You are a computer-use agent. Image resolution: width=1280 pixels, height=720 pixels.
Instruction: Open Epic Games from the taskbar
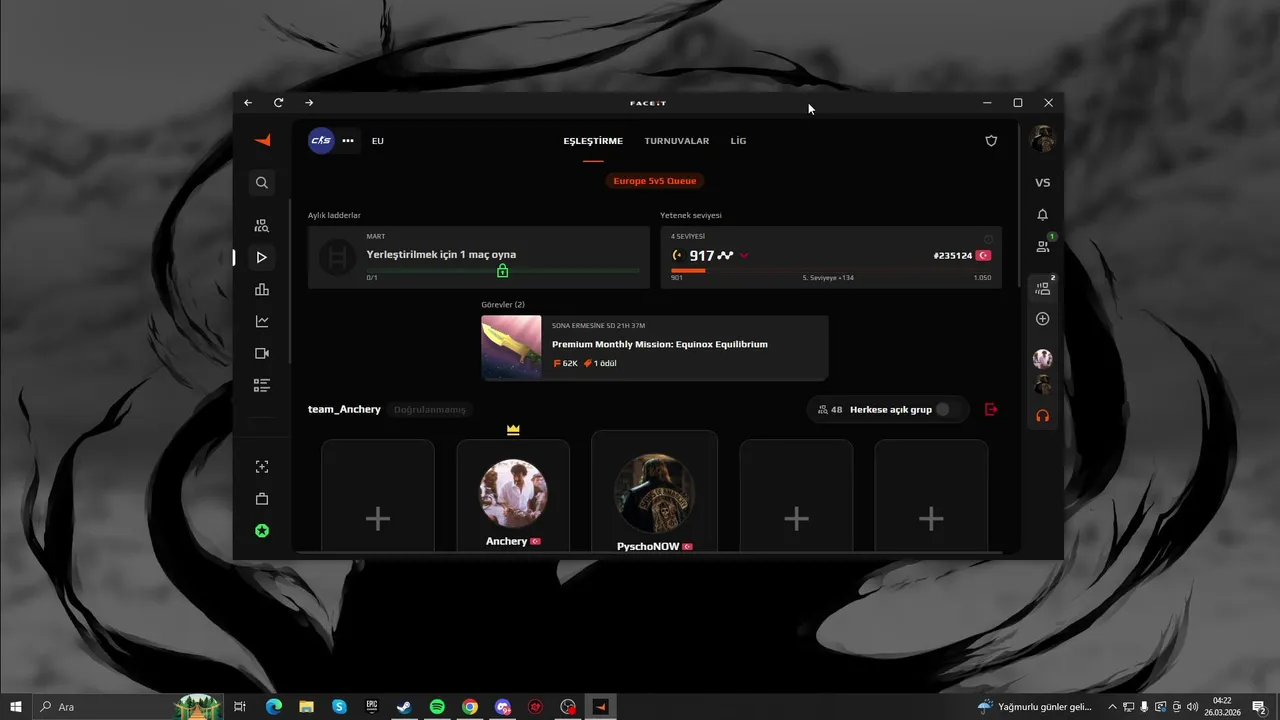point(372,707)
